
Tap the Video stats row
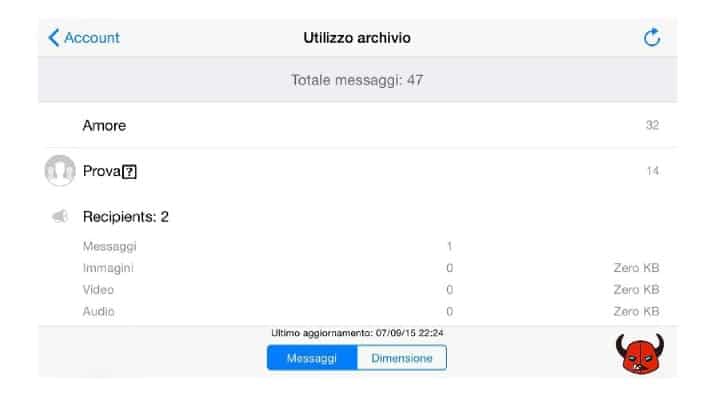pos(357,289)
